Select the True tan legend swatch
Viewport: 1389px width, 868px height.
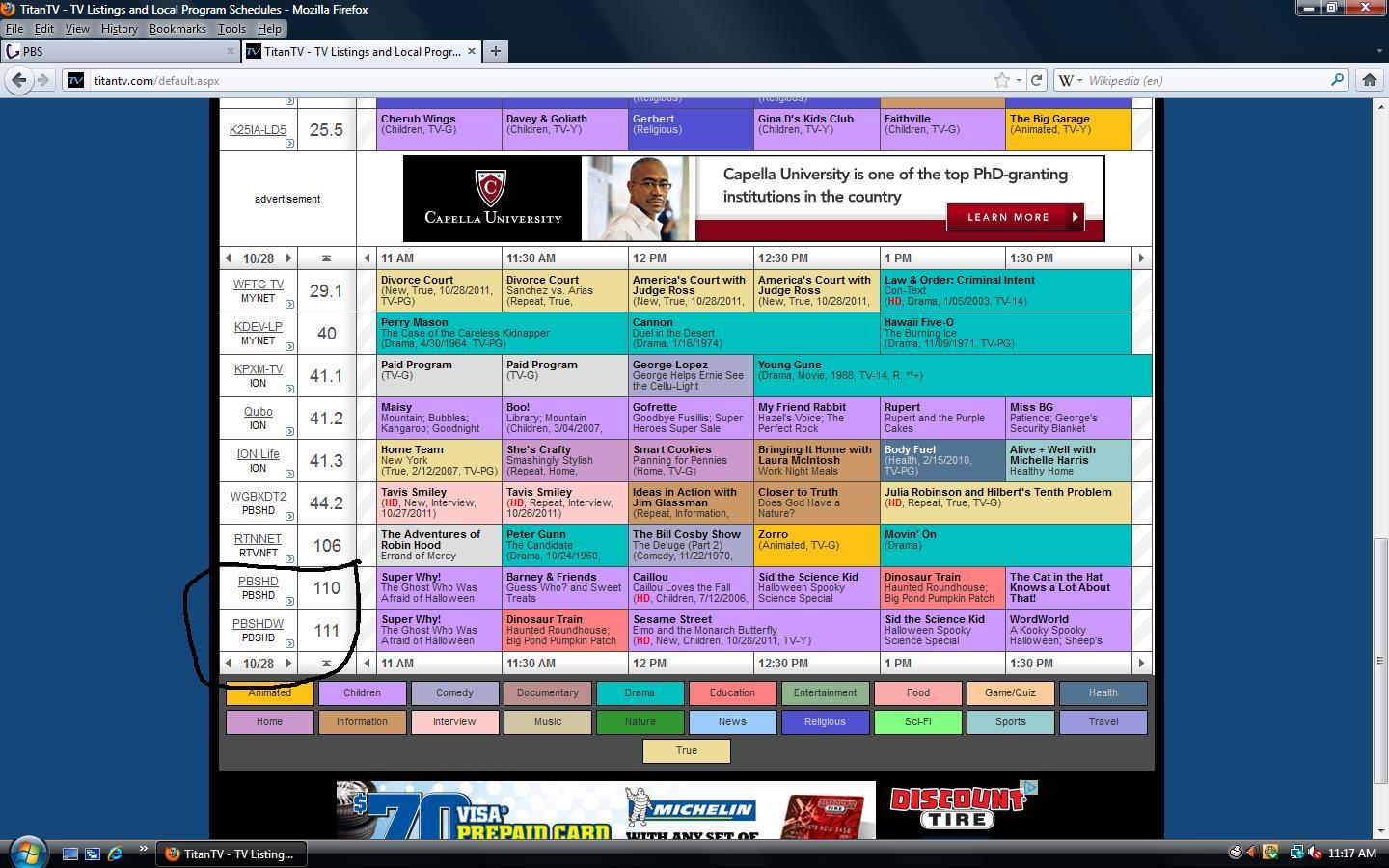(x=686, y=750)
